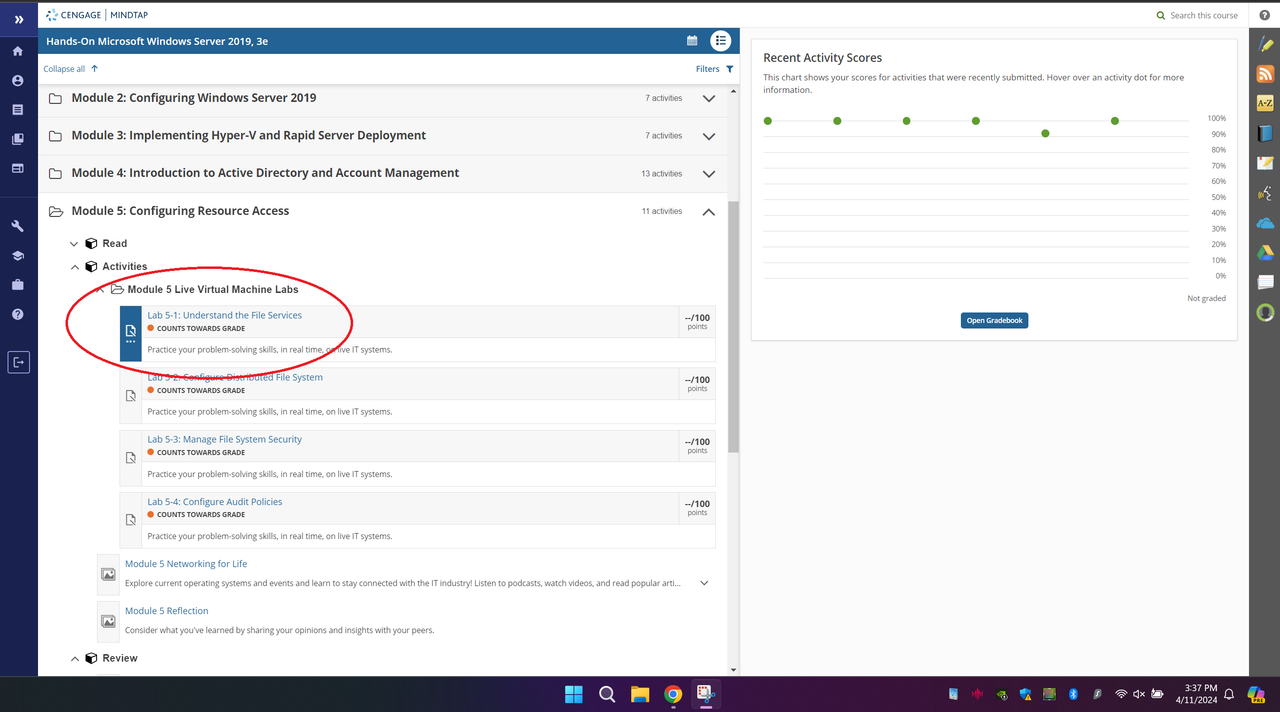Open Module 5 Networking for Life link
The image size is (1280, 712).
point(186,564)
